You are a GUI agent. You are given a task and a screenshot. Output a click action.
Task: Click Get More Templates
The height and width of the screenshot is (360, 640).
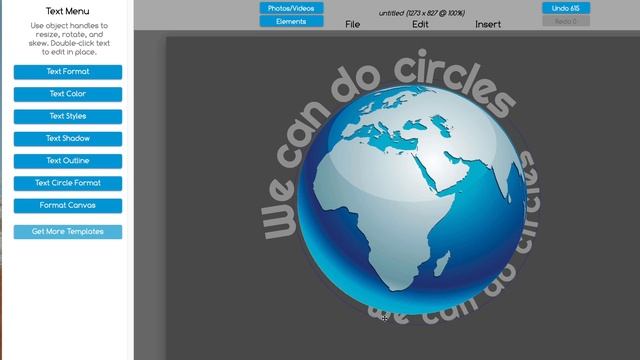point(68,232)
